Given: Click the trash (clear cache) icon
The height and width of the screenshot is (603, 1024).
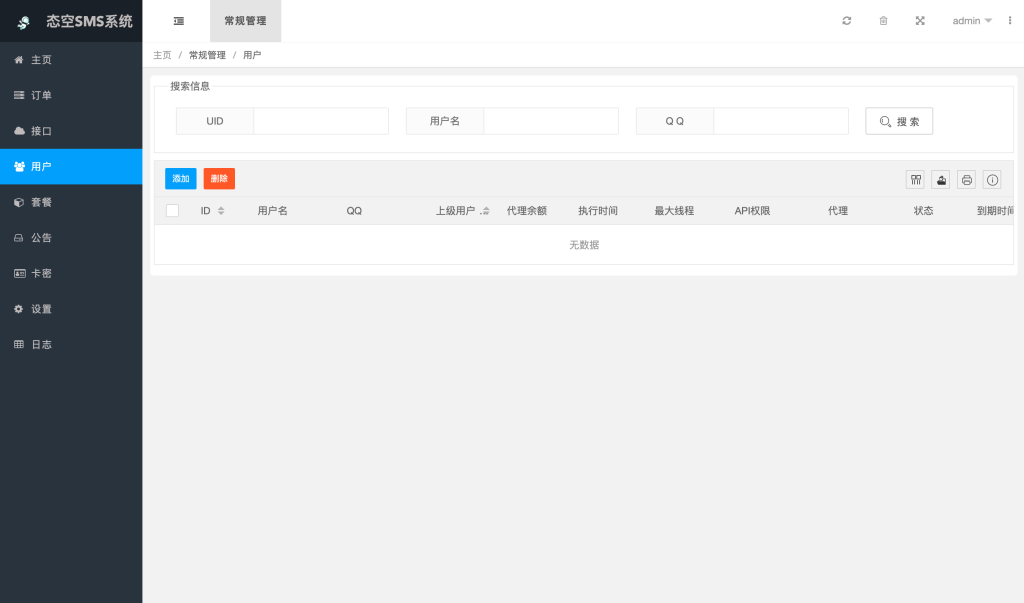Looking at the screenshot, I should [x=883, y=21].
